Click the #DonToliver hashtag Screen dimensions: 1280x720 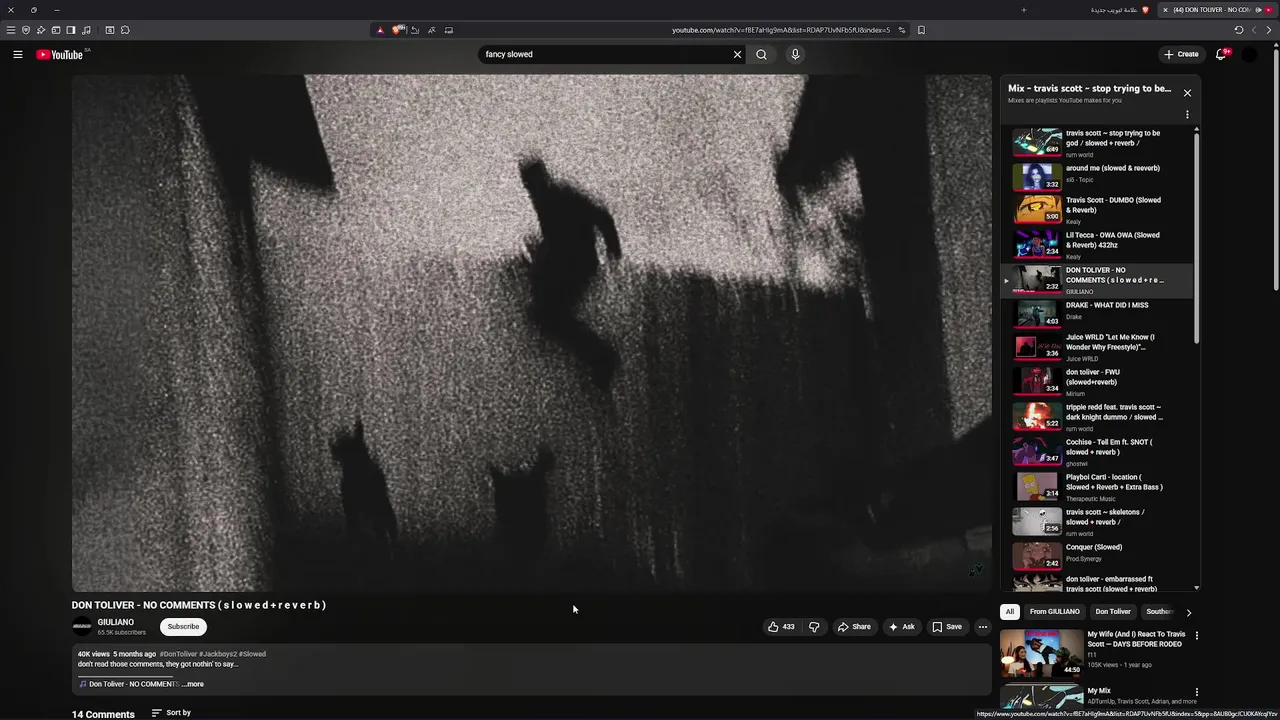[179, 654]
